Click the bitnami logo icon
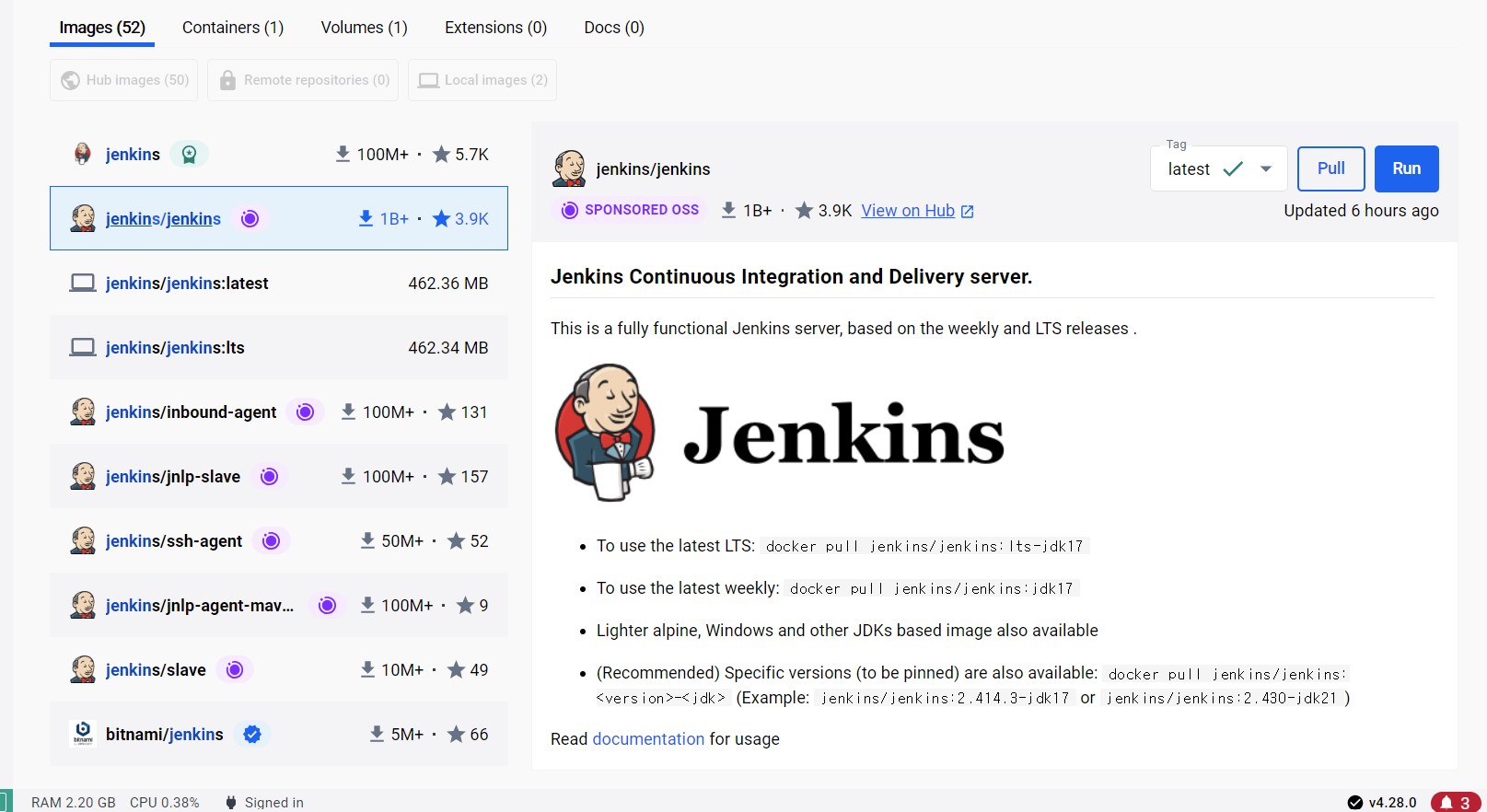The width and height of the screenshot is (1487, 812). [83, 733]
